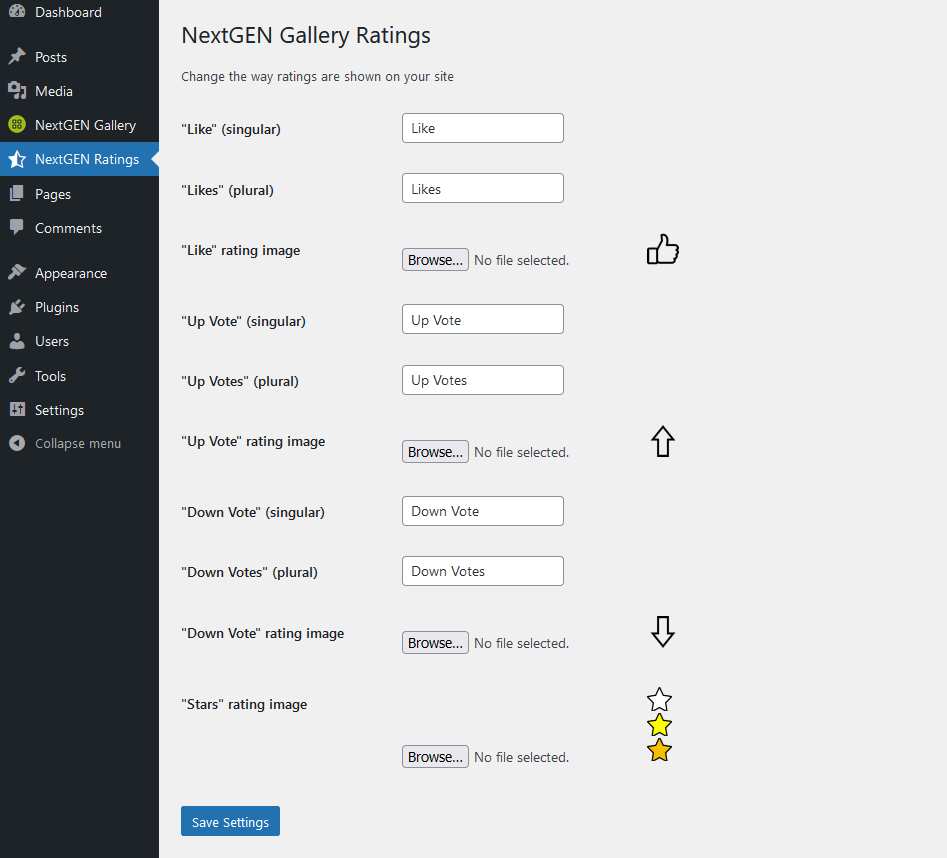Viewport: 947px width, 858px height.
Task: Focus the "Likes" plural text field
Action: tap(482, 189)
